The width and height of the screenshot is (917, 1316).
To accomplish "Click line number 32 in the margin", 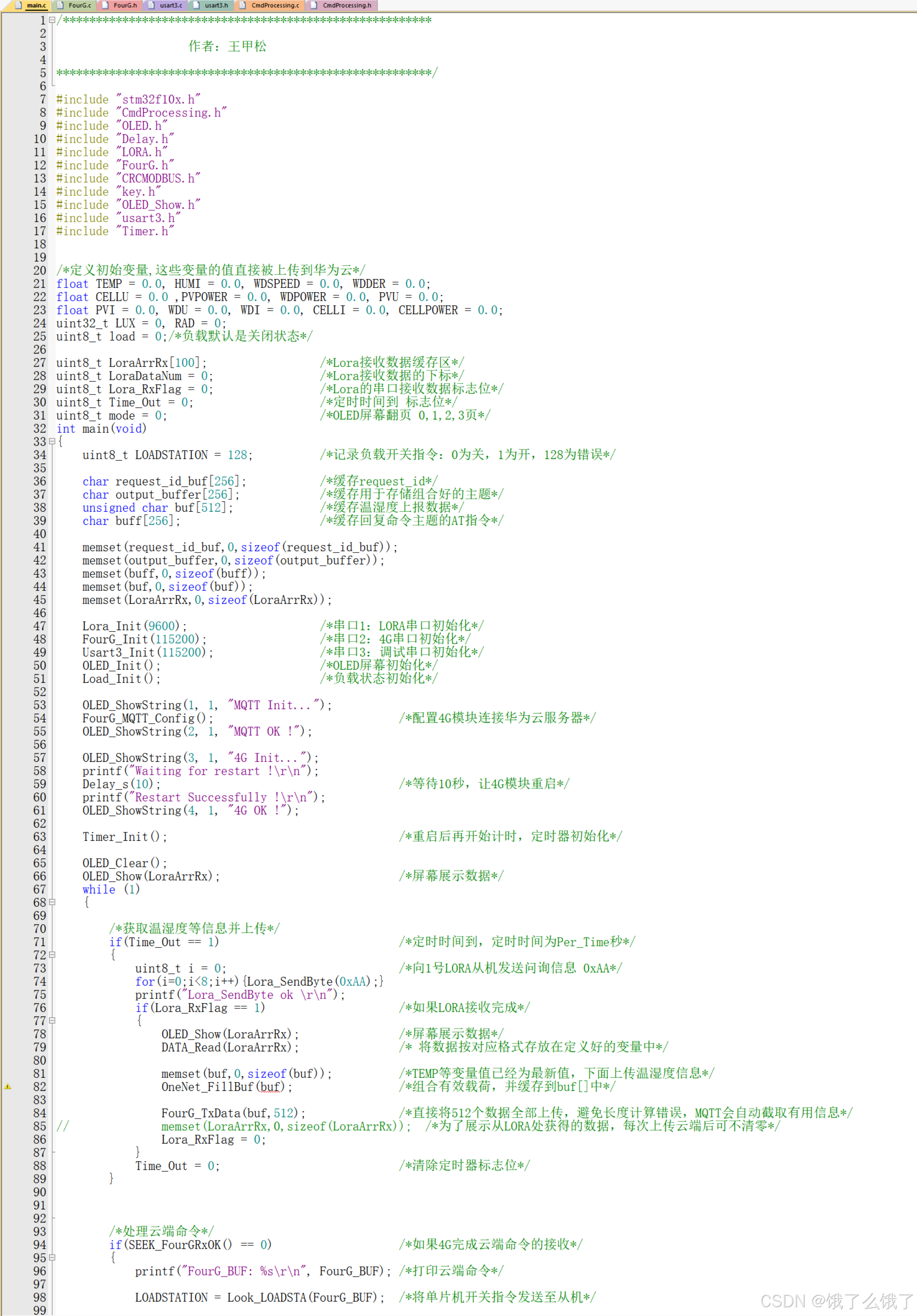I will pos(40,429).
